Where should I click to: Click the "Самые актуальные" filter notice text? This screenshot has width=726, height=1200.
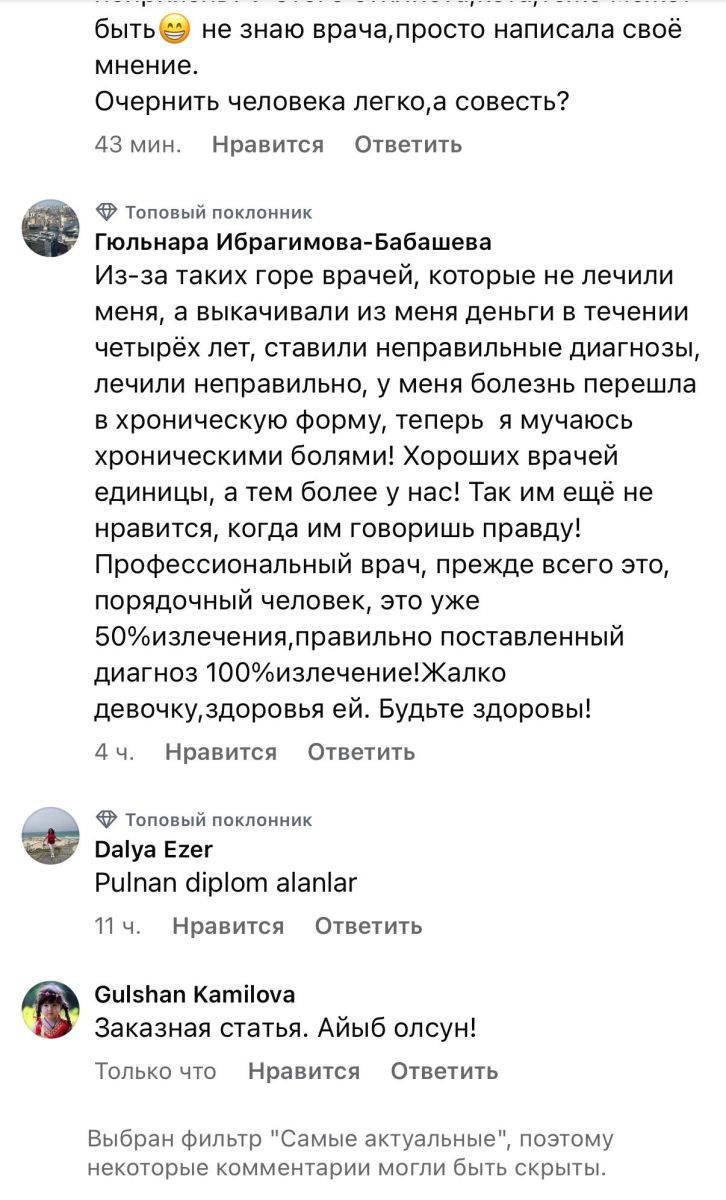[350, 1153]
